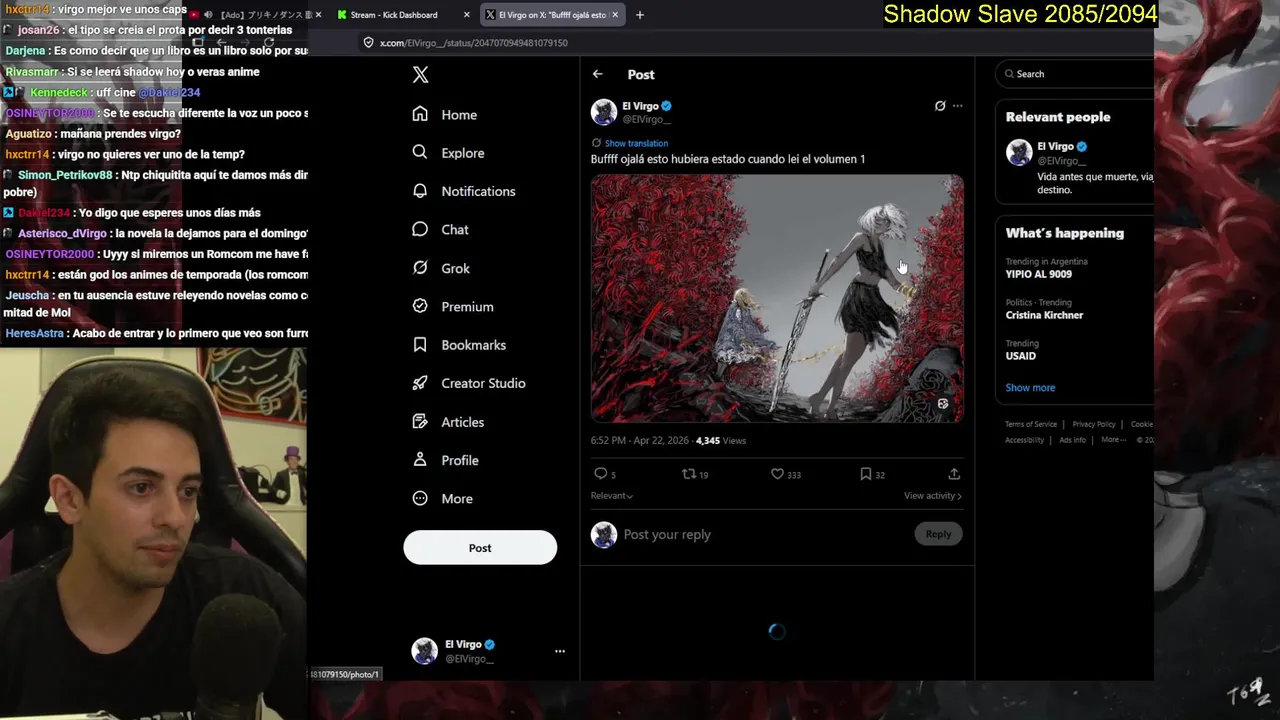Viewport: 1280px width, 720px height.
Task: Open Bookmarks in the sidebar
Action: (x=459, y=345)
